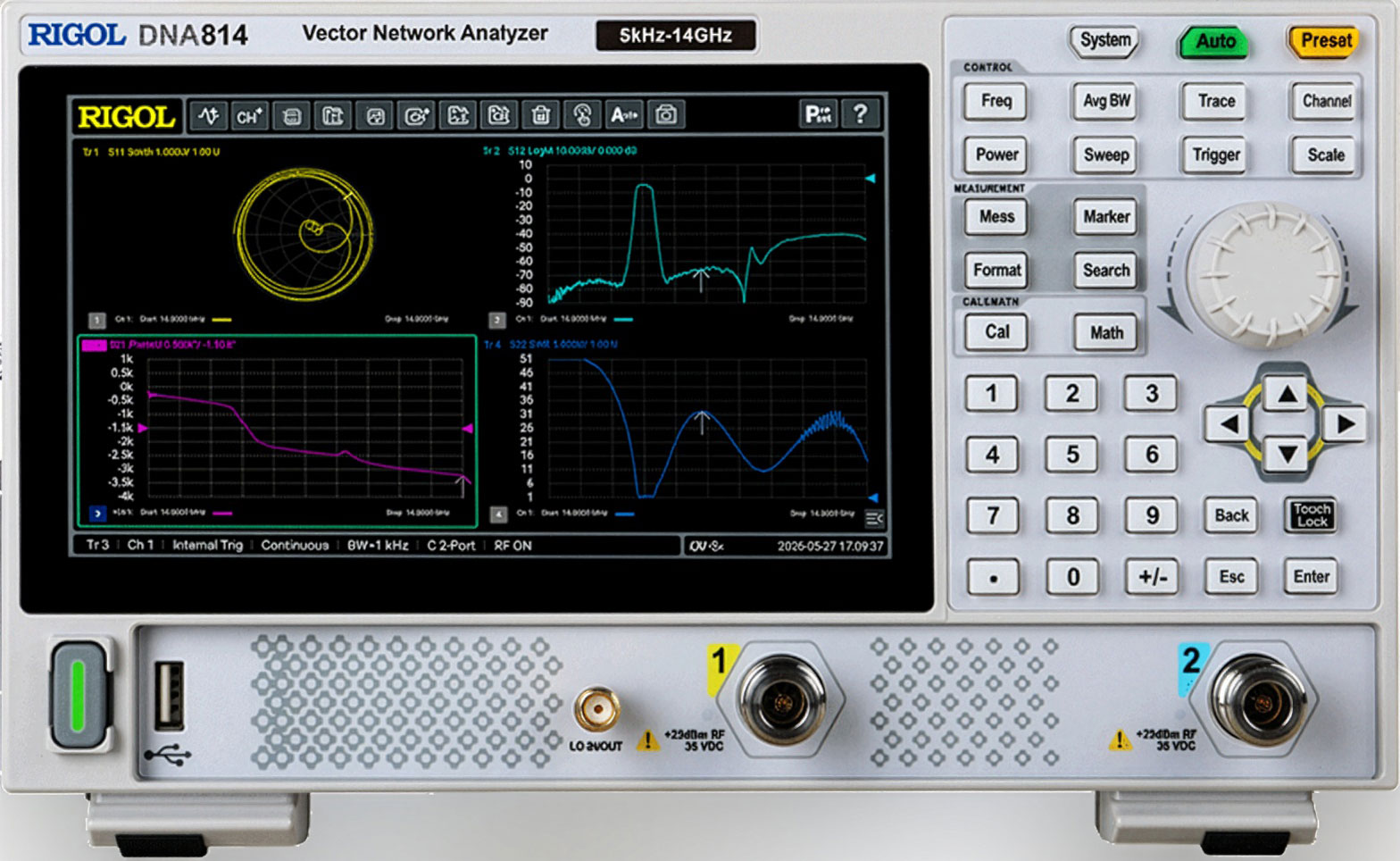Click the right arrow key
1400x861 pixels.
[1345, 424]
